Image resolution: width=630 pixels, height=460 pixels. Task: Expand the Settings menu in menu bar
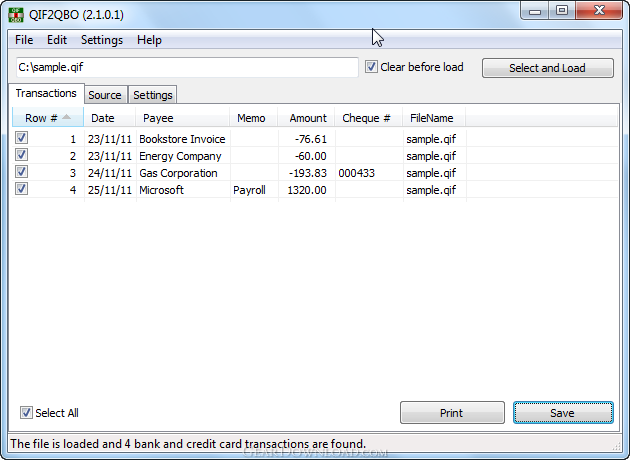point(102,40)
